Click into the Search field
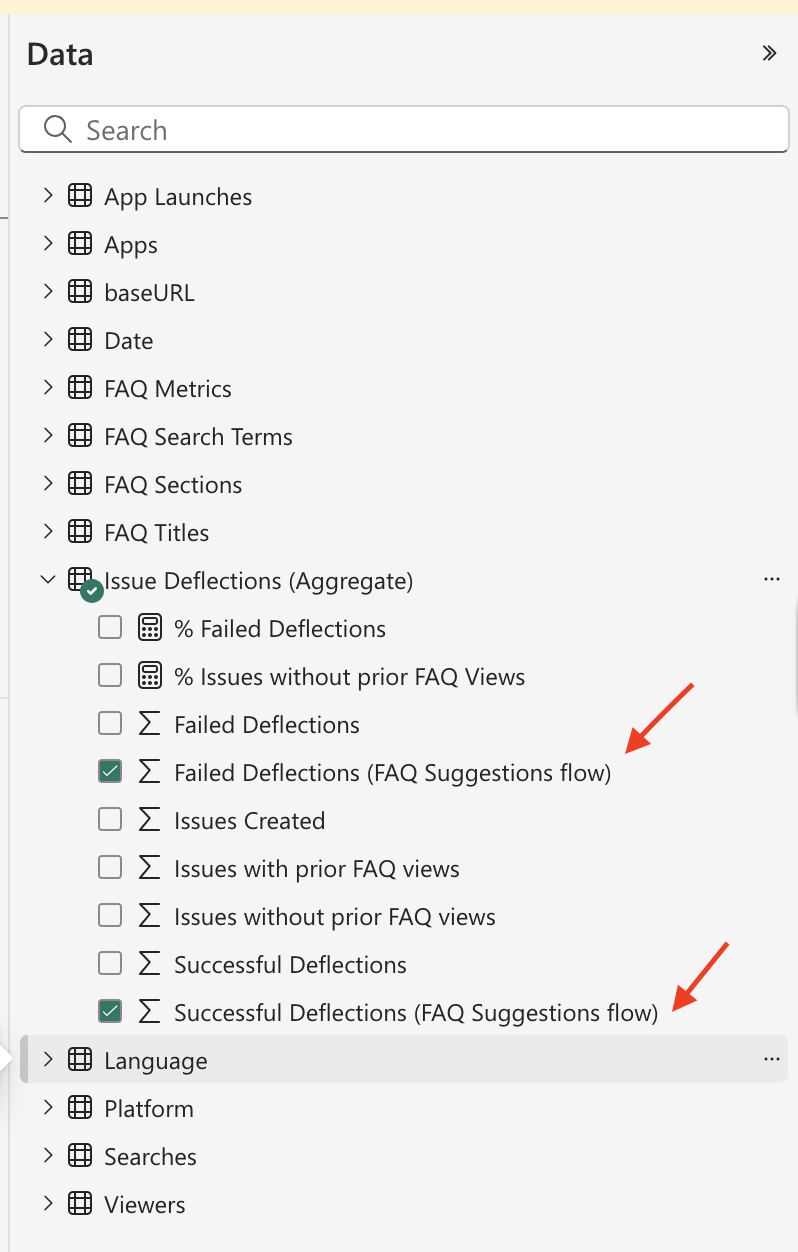Viewport: 798px width, 1252px height. tap(404, 130)
